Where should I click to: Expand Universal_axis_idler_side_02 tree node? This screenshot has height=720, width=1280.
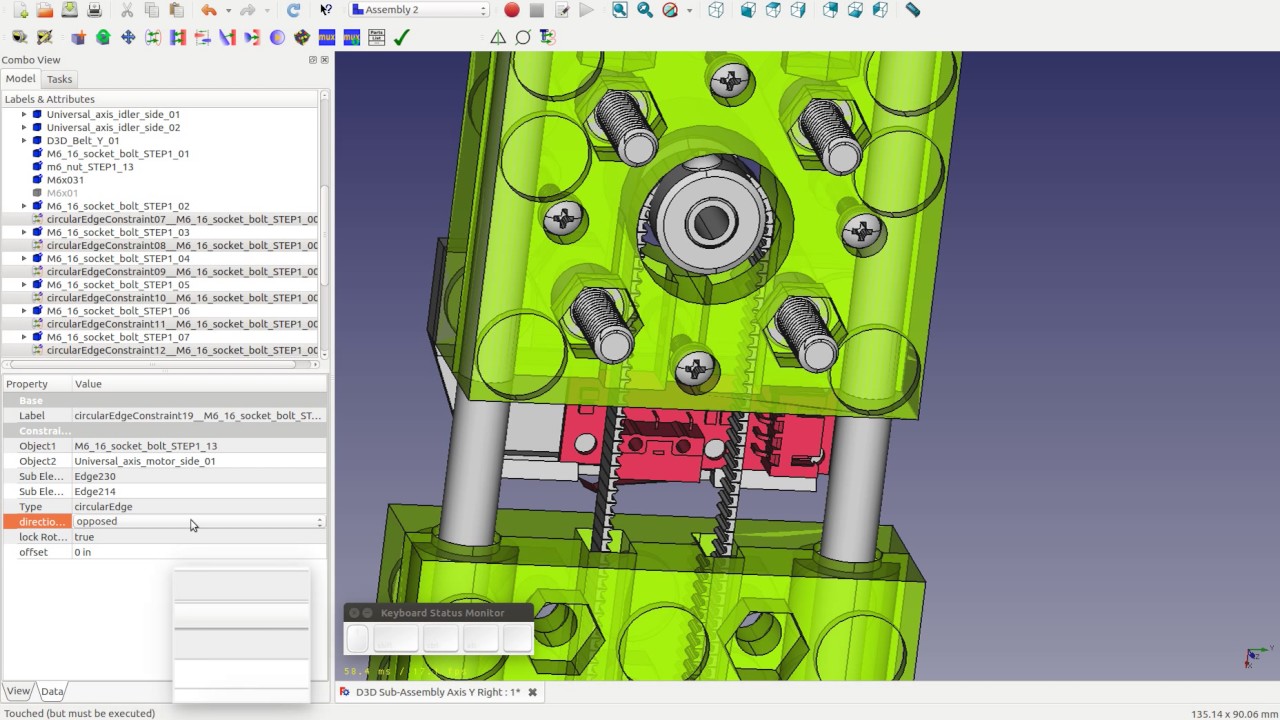pyautogui.click(x=24, y=127)
